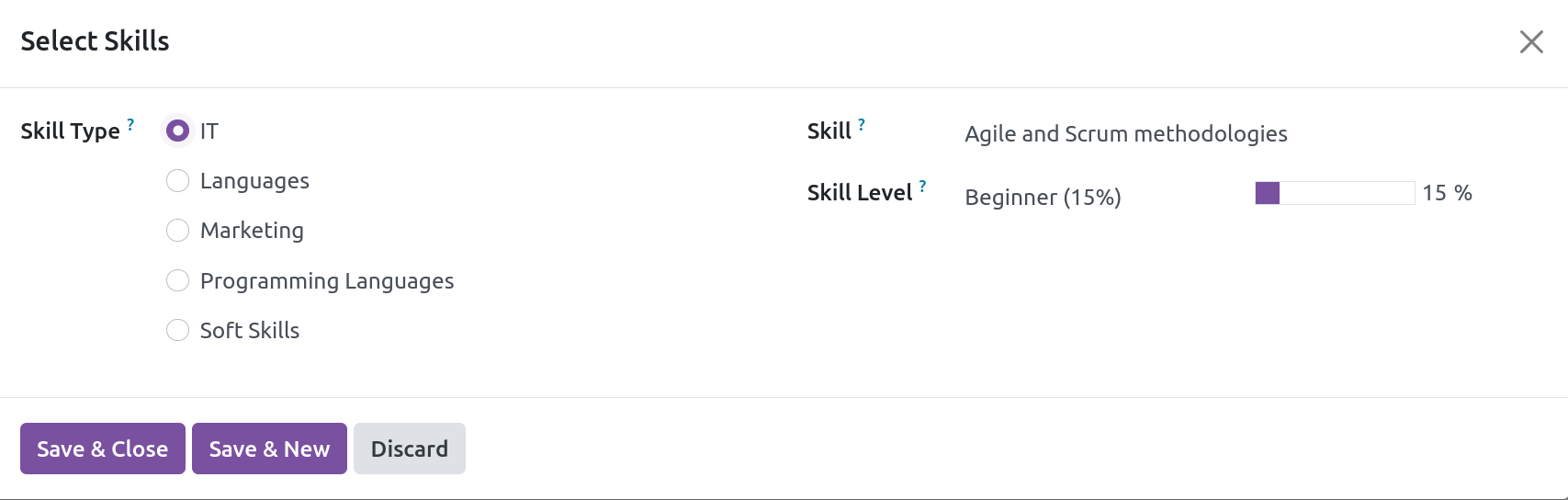Image resolution: width=1568 pixels, height=500 pixels.
Task: Discard the skill changes
Action: (410, 449)
